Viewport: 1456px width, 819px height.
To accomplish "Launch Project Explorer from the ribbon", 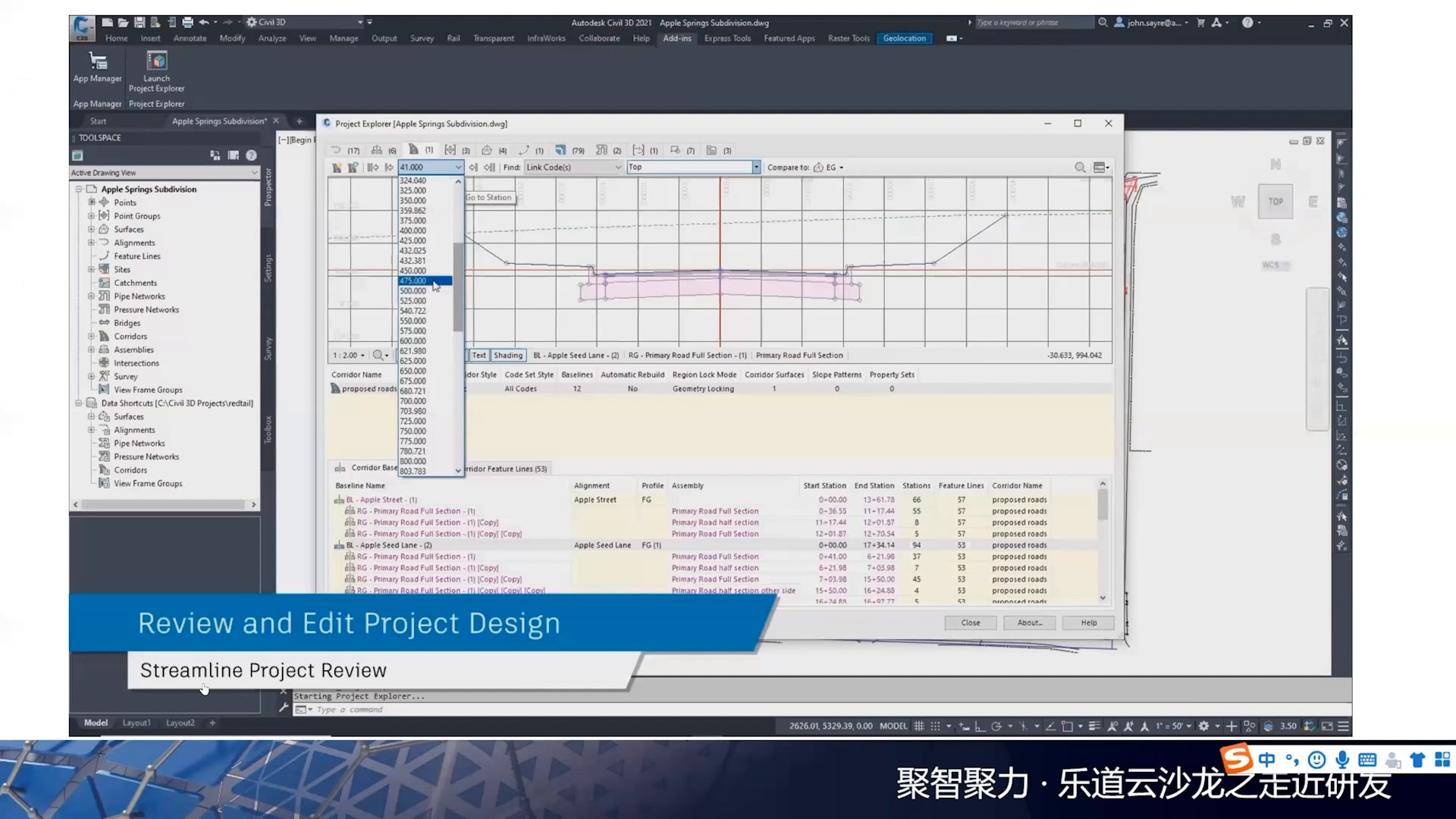I will [156, 71].
